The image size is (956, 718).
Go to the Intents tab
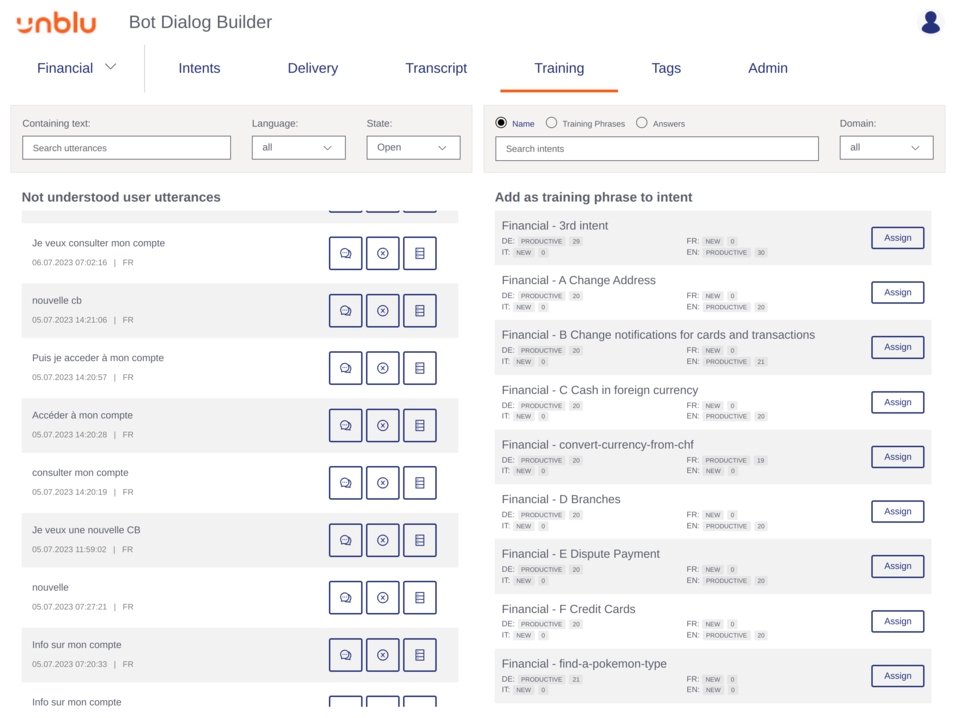[x=199, y=68]
